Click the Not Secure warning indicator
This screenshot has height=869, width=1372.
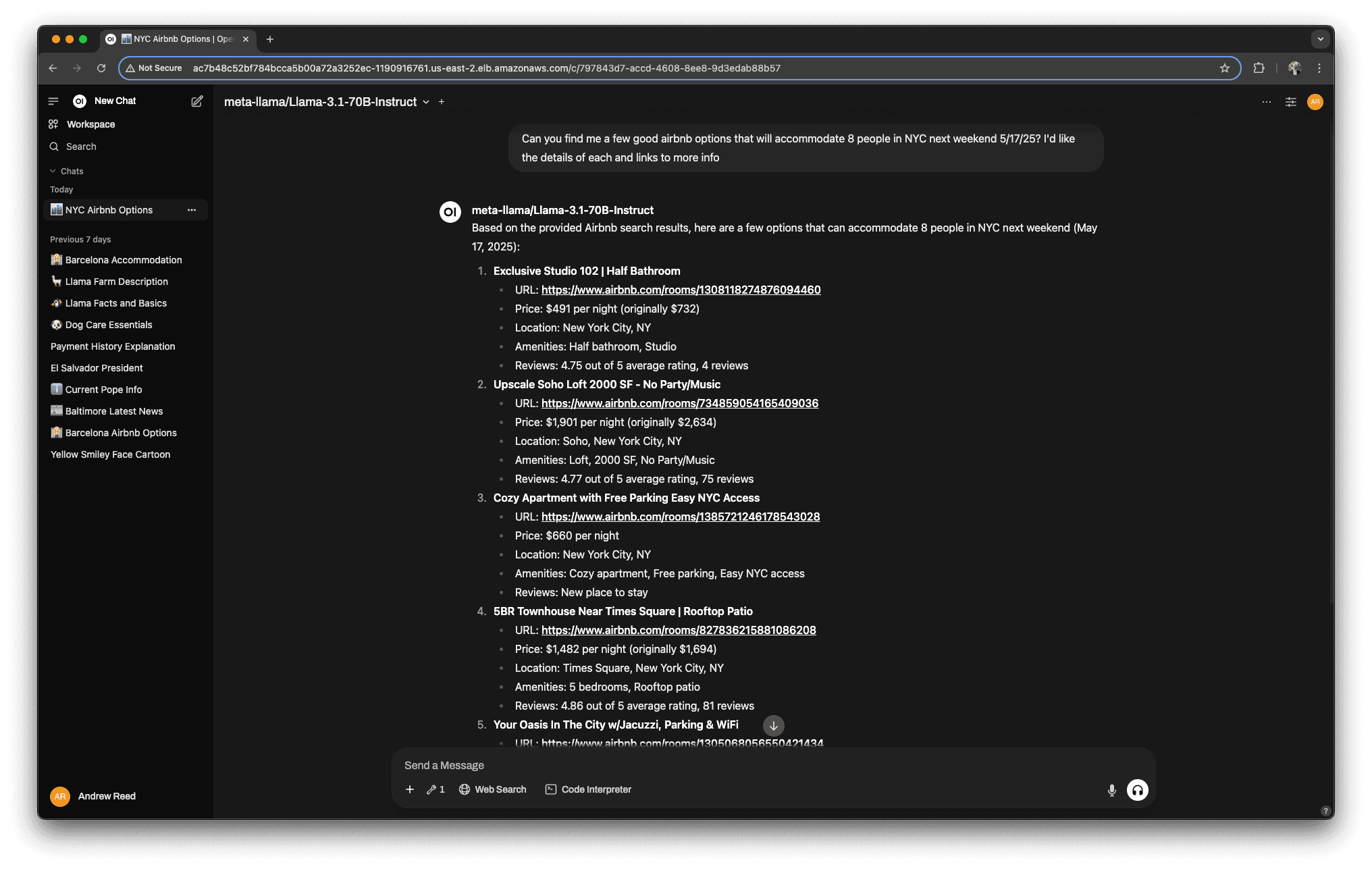point(154,68)
